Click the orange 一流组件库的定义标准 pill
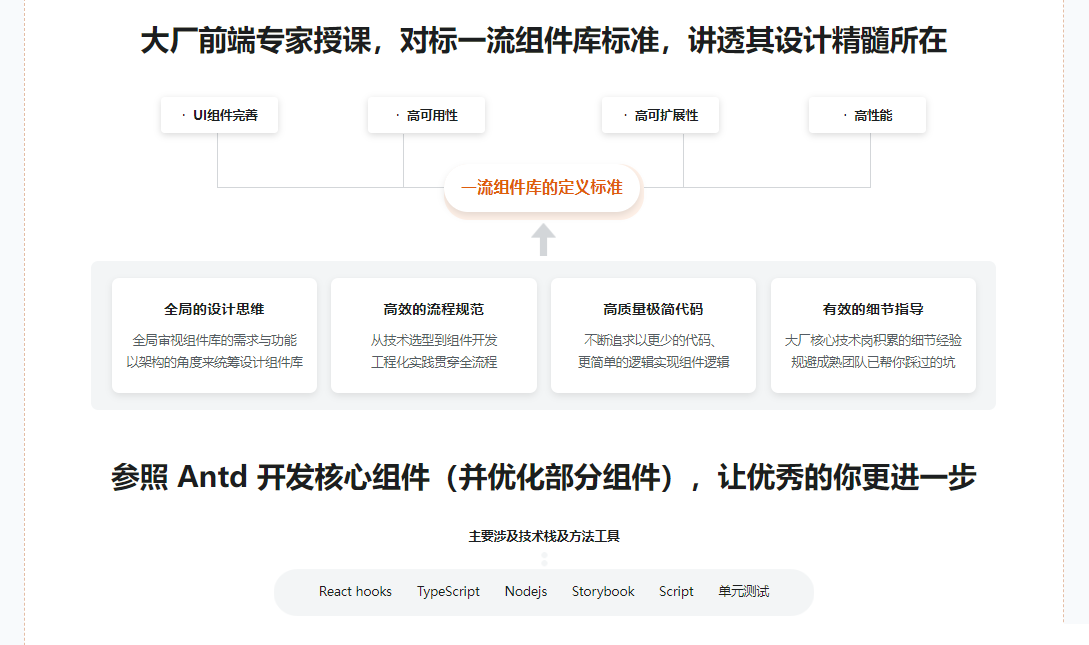 (x=542, y=188)
